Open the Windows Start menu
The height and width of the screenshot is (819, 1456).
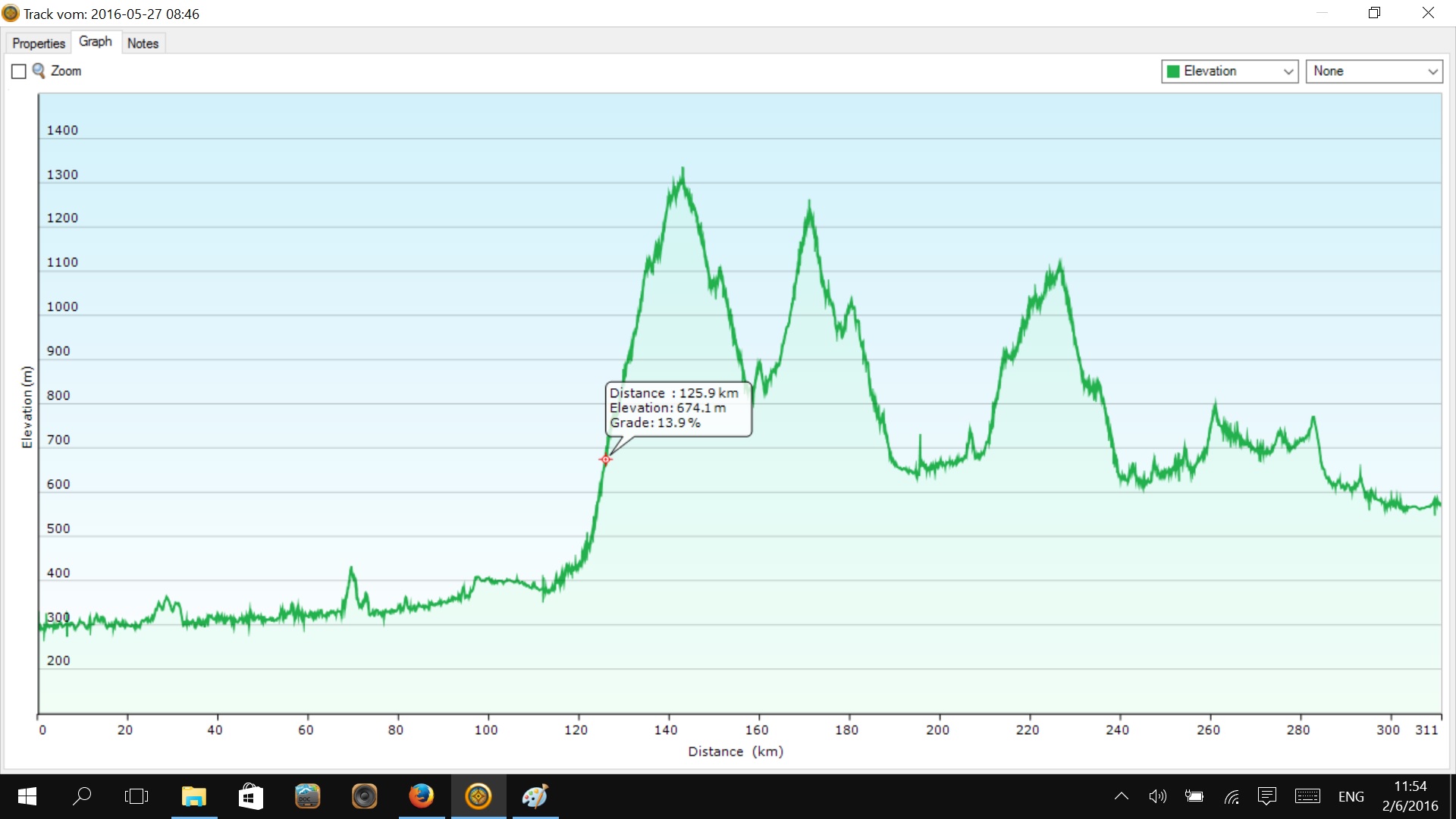click(x=27, y=796)
